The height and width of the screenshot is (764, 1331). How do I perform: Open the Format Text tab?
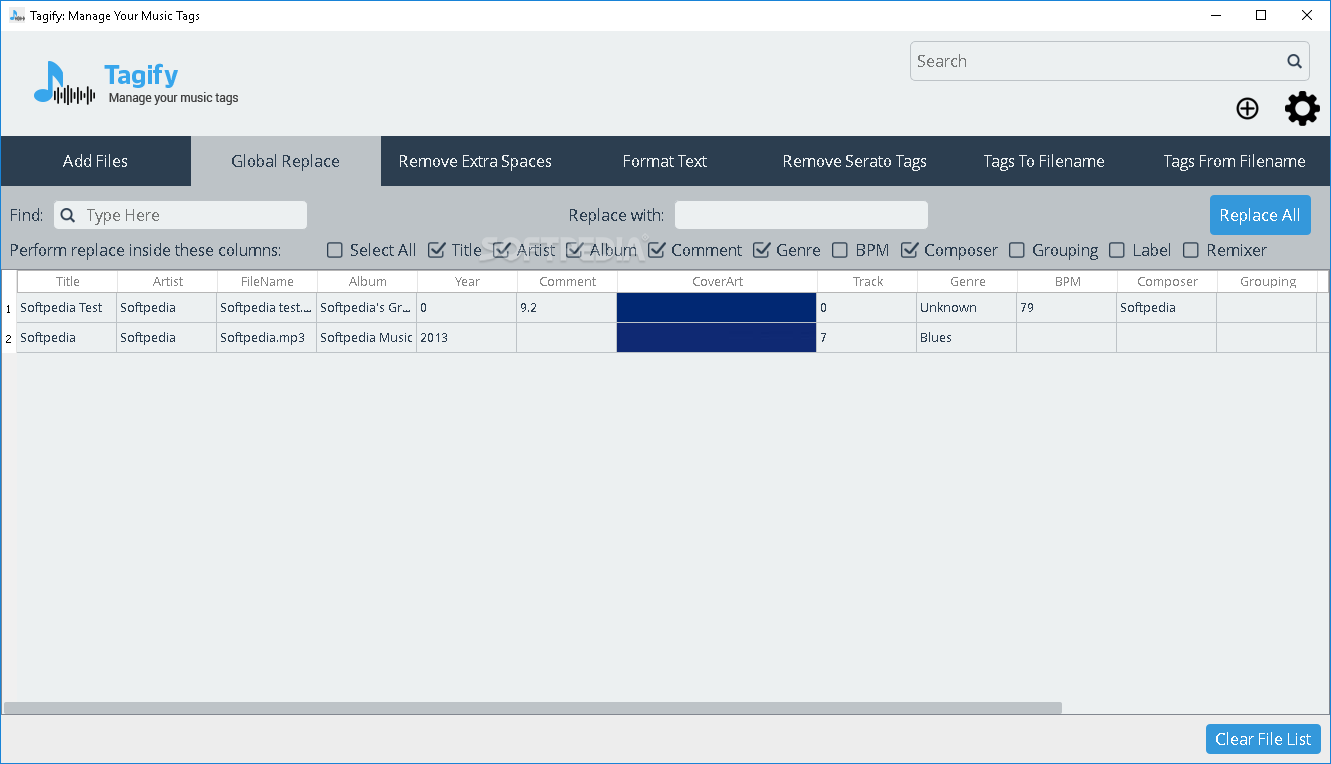[x=665, y=161]
